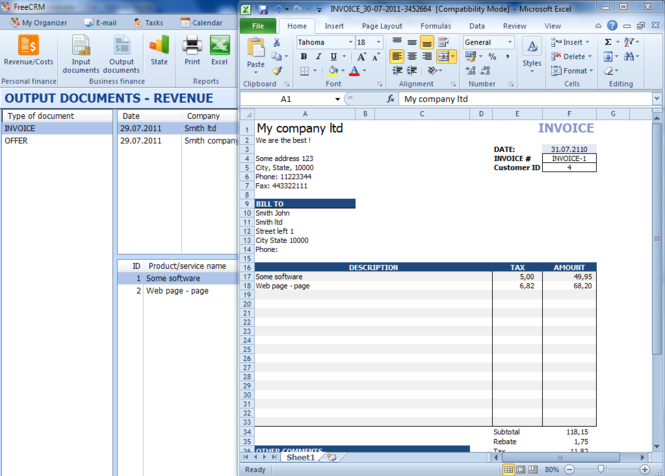Click Increase Indent icon
The height and width of the screenshot is (476, 665).
tap(412, 70)
